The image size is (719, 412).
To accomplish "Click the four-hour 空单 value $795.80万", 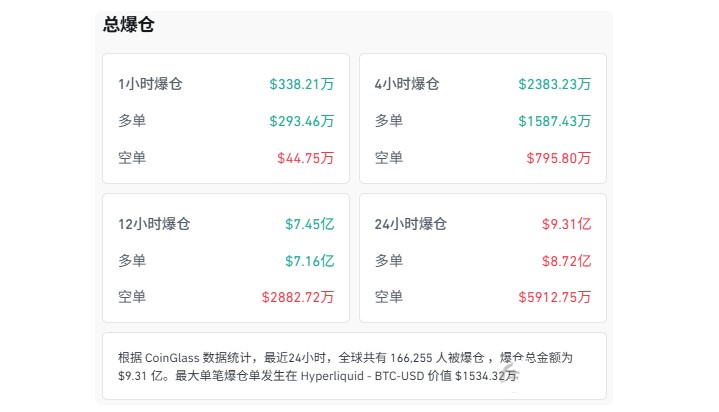I will (559, 158).
